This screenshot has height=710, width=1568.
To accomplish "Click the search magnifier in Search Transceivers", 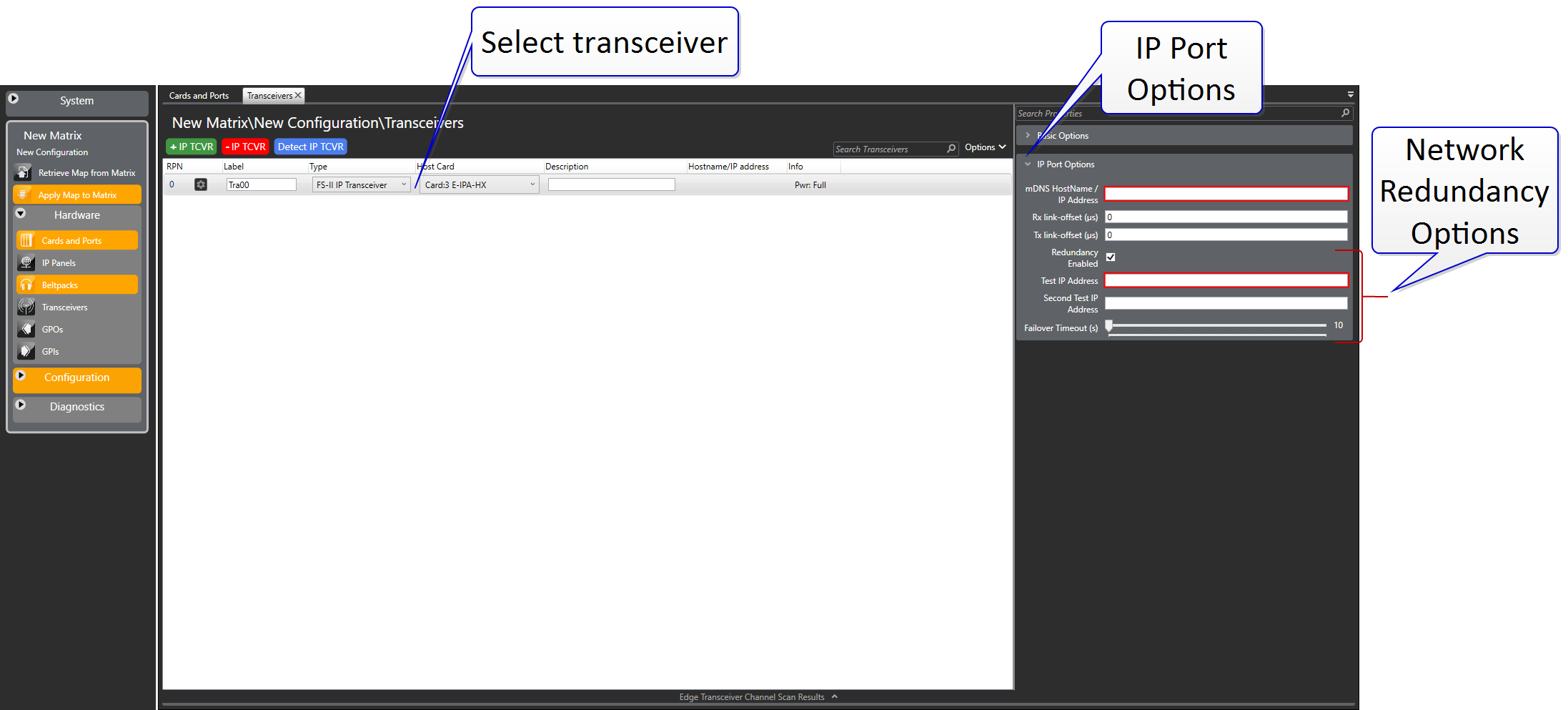I will pyautogui.click(x=951, y=149).
